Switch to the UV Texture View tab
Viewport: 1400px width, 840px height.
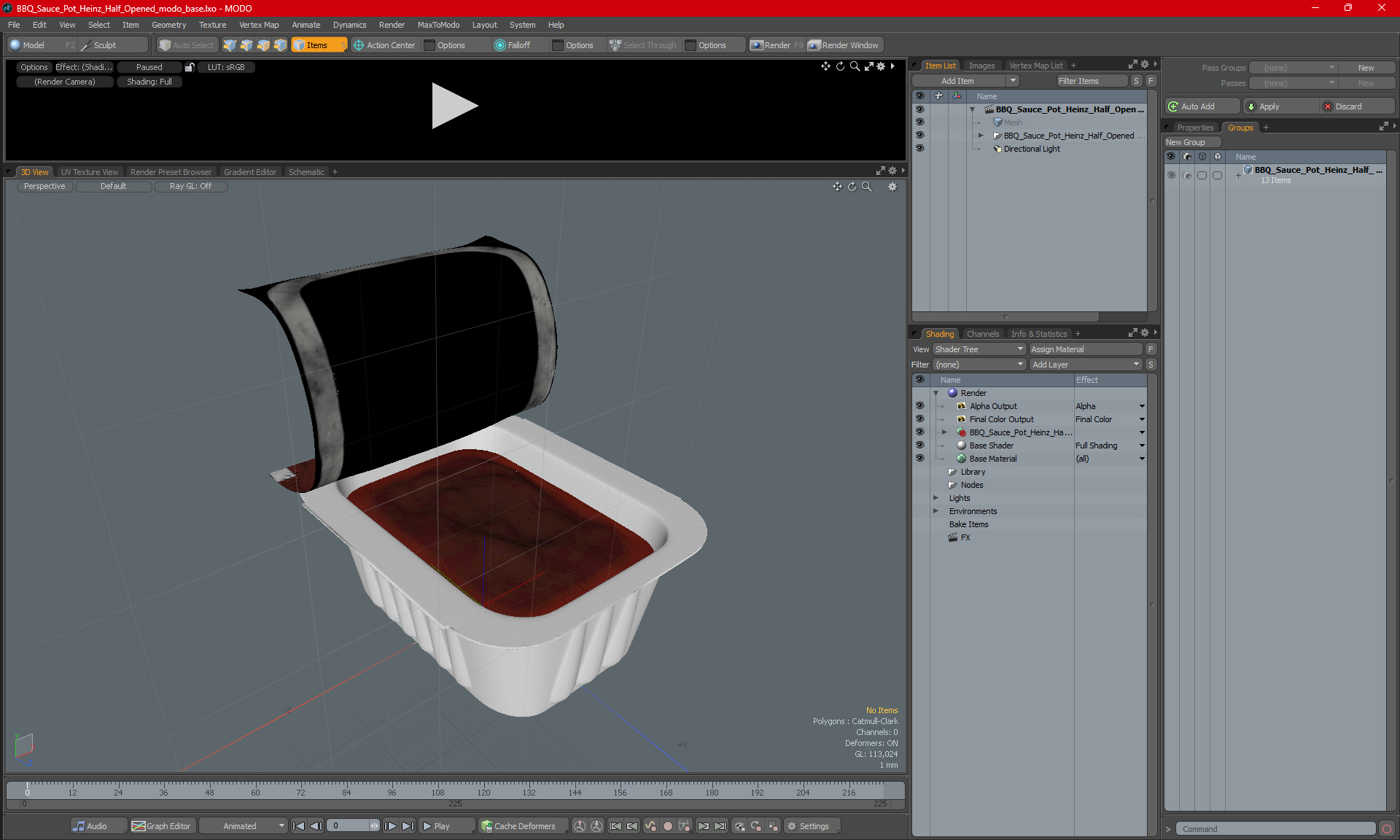pyautogui.click(x=90, y=172)
